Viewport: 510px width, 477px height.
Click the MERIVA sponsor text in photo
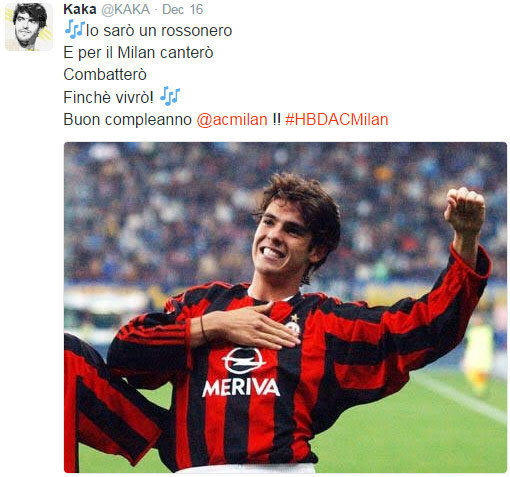(241, 387)
